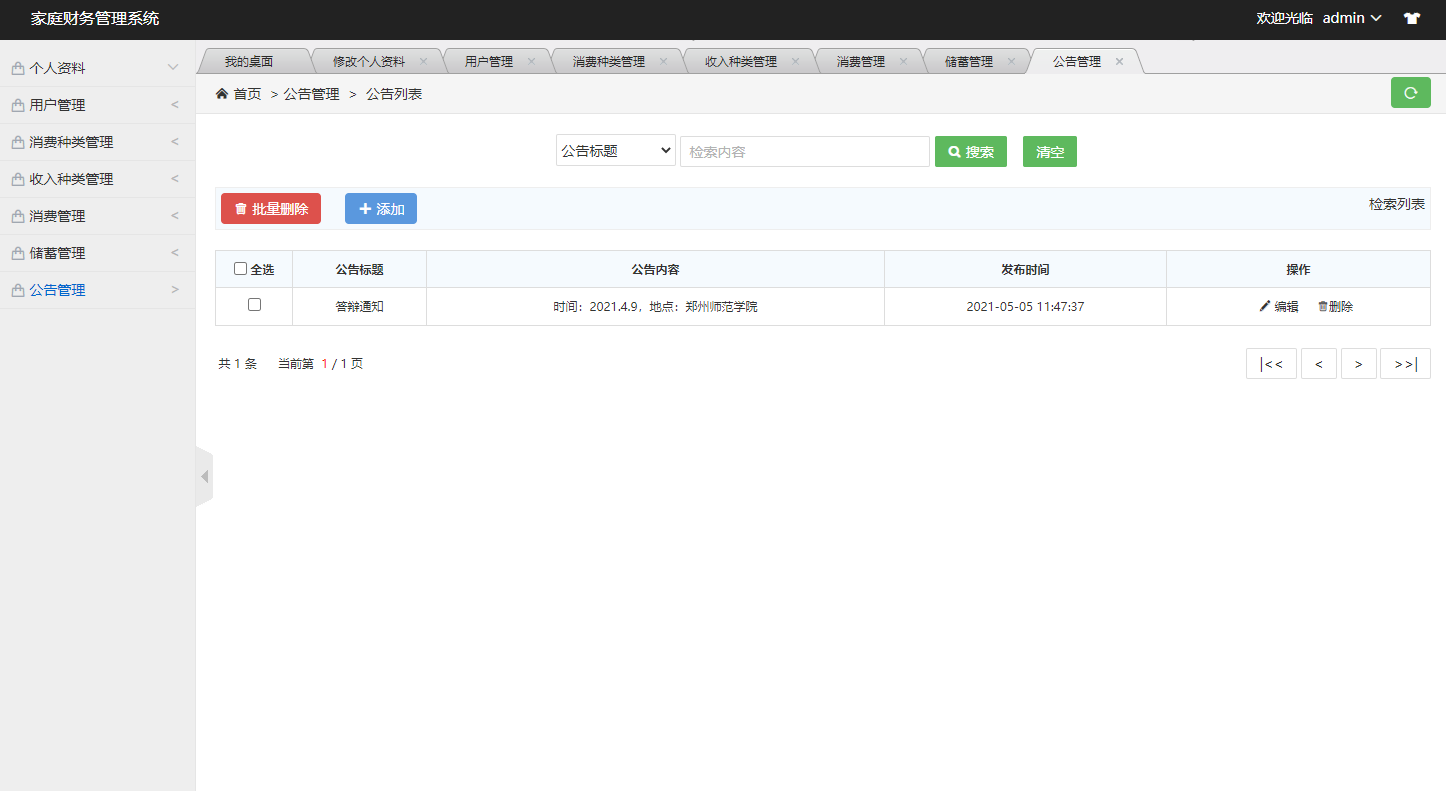Switch to the 我的桌面 tab
This screenshot has height=791, width=1446.
[x=248, y=60]
